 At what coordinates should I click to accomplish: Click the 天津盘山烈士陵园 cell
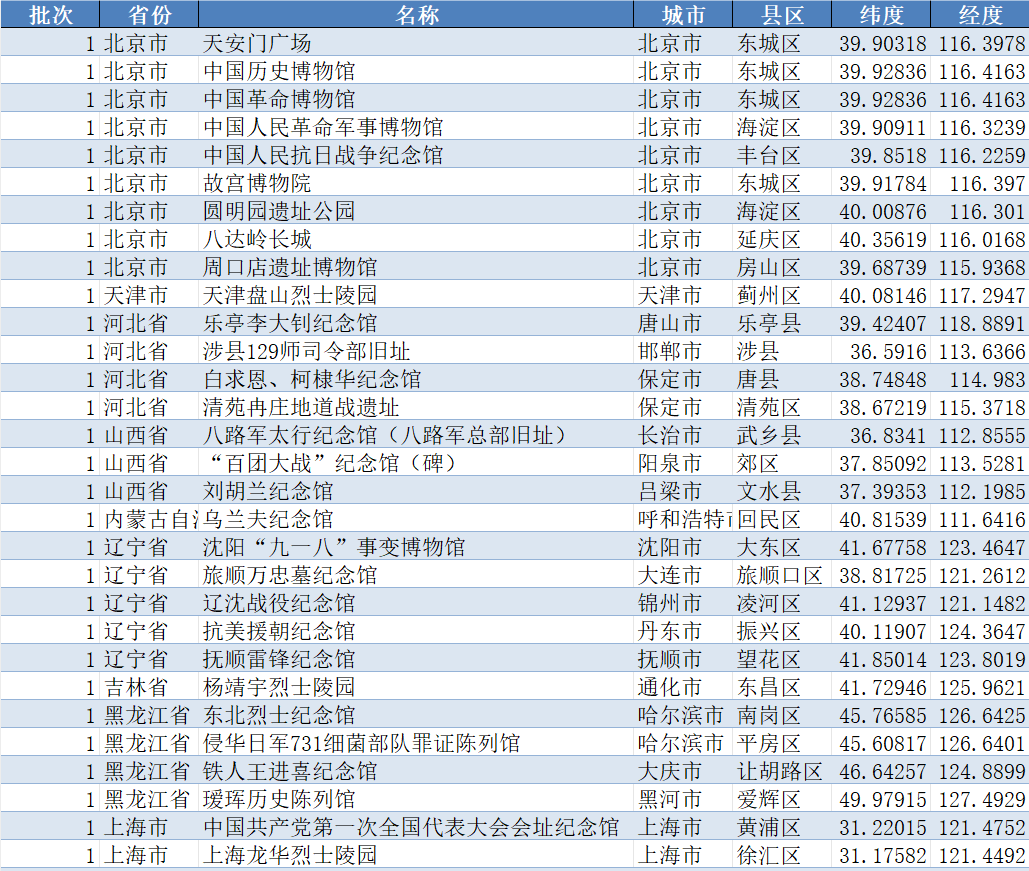point(290,296)
